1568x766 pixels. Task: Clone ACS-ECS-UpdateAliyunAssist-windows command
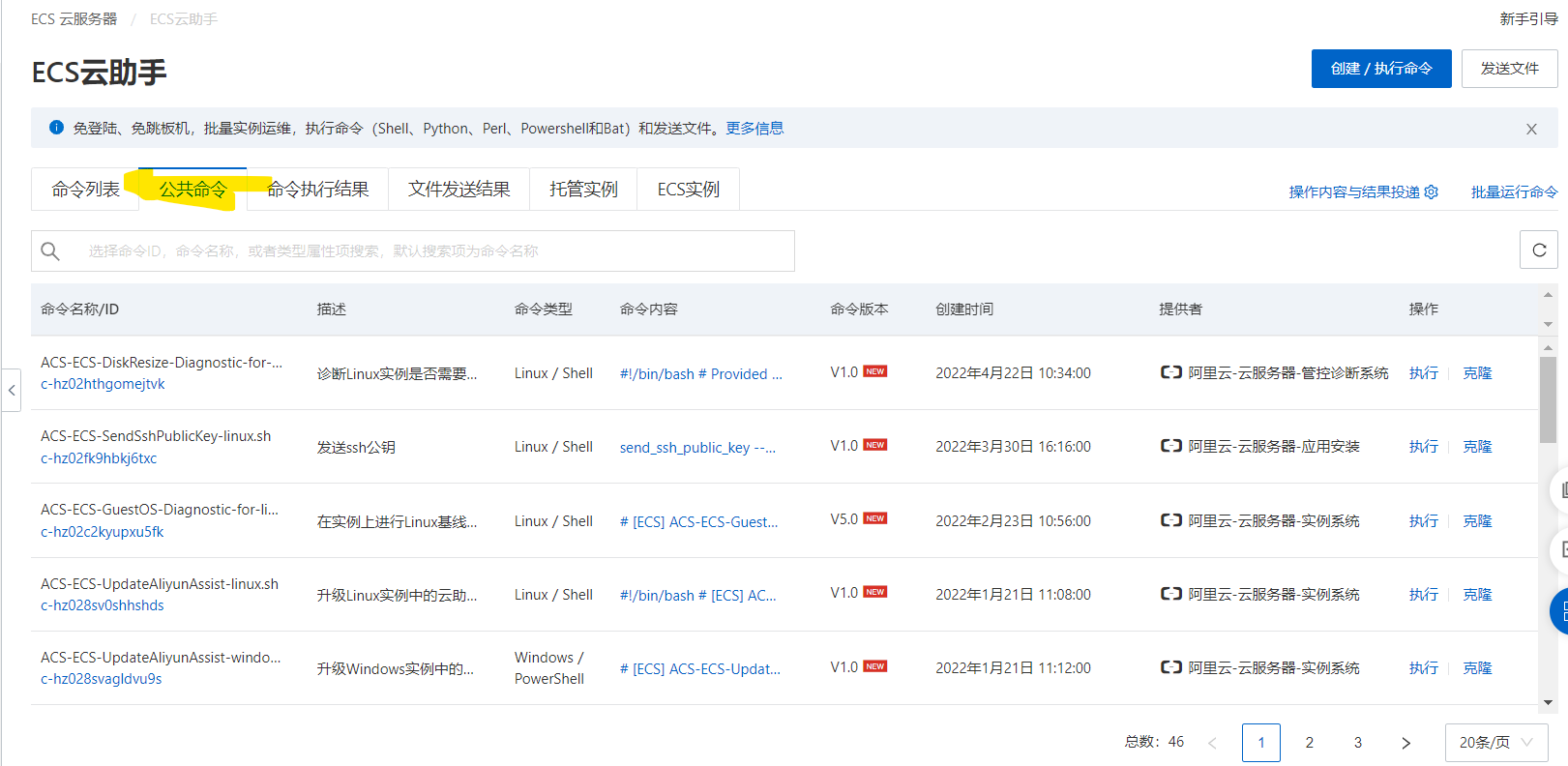pos(1477,668)
